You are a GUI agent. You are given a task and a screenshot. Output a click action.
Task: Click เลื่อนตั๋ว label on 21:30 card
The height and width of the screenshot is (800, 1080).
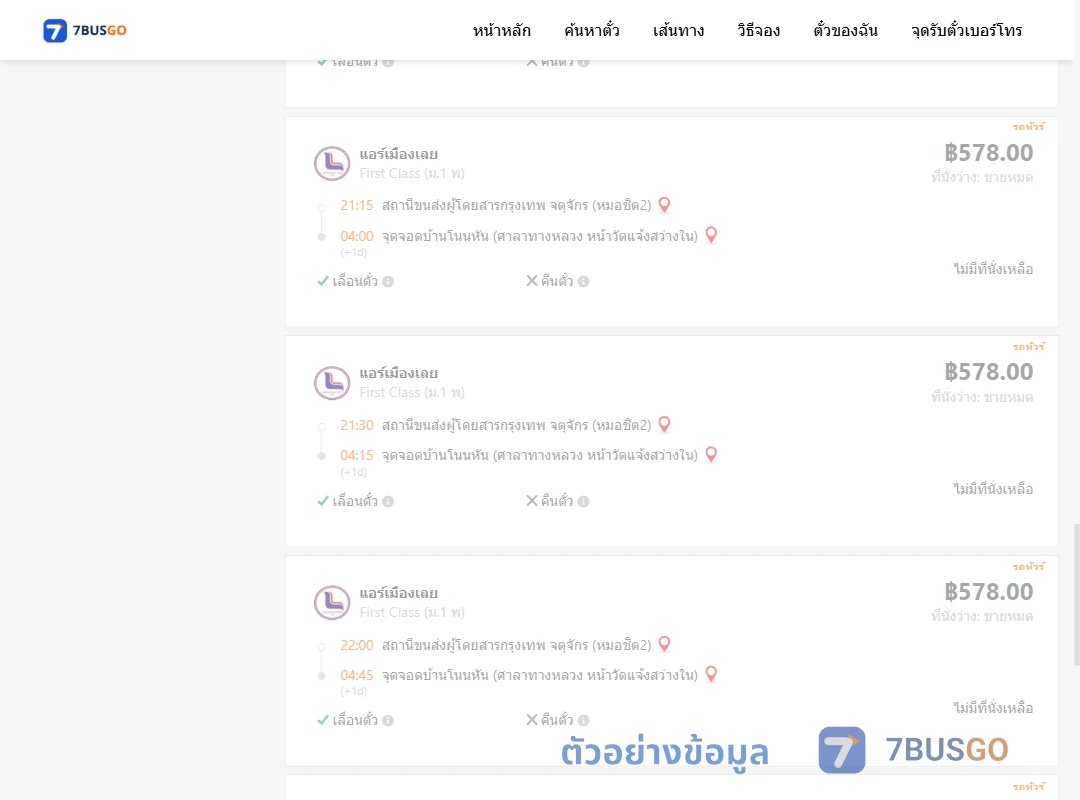355,501
